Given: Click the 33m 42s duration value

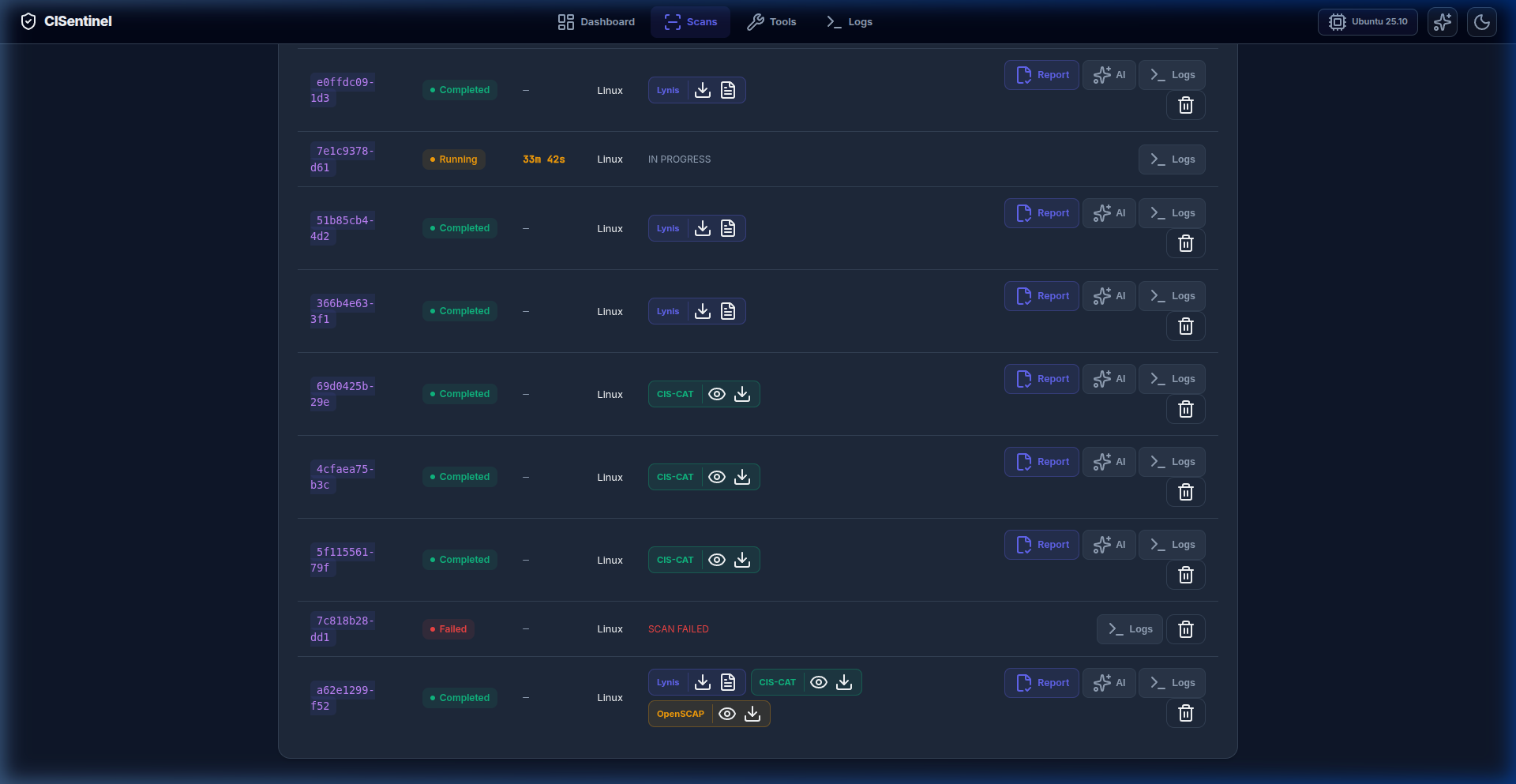Looking at the screenshot, I should pyautogui.click(x=544, y=159).
